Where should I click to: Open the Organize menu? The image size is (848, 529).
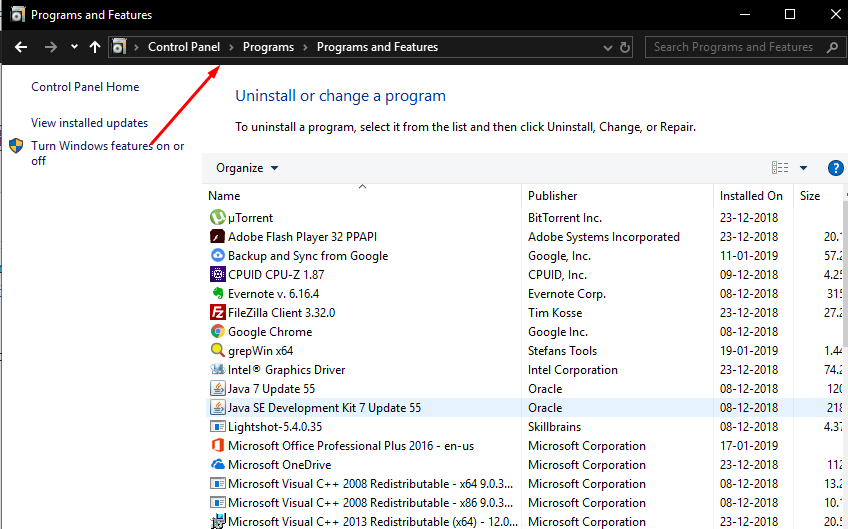[x=247, y=168]
